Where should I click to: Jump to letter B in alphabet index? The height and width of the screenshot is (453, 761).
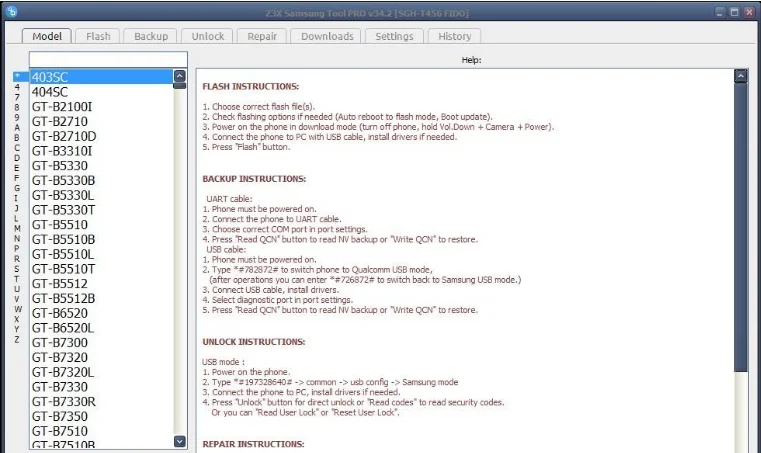tap(17, 137)
